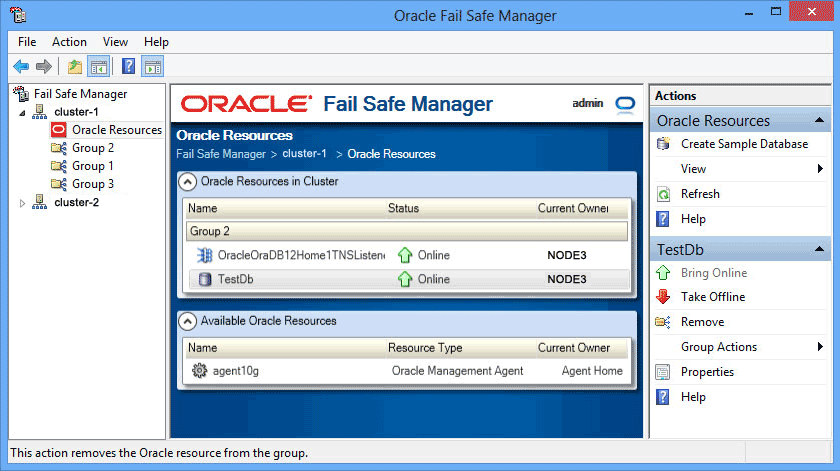Click the green Refresh icon in Actions
This screenshot has height=471, width=840.
(x=663, y=194)
